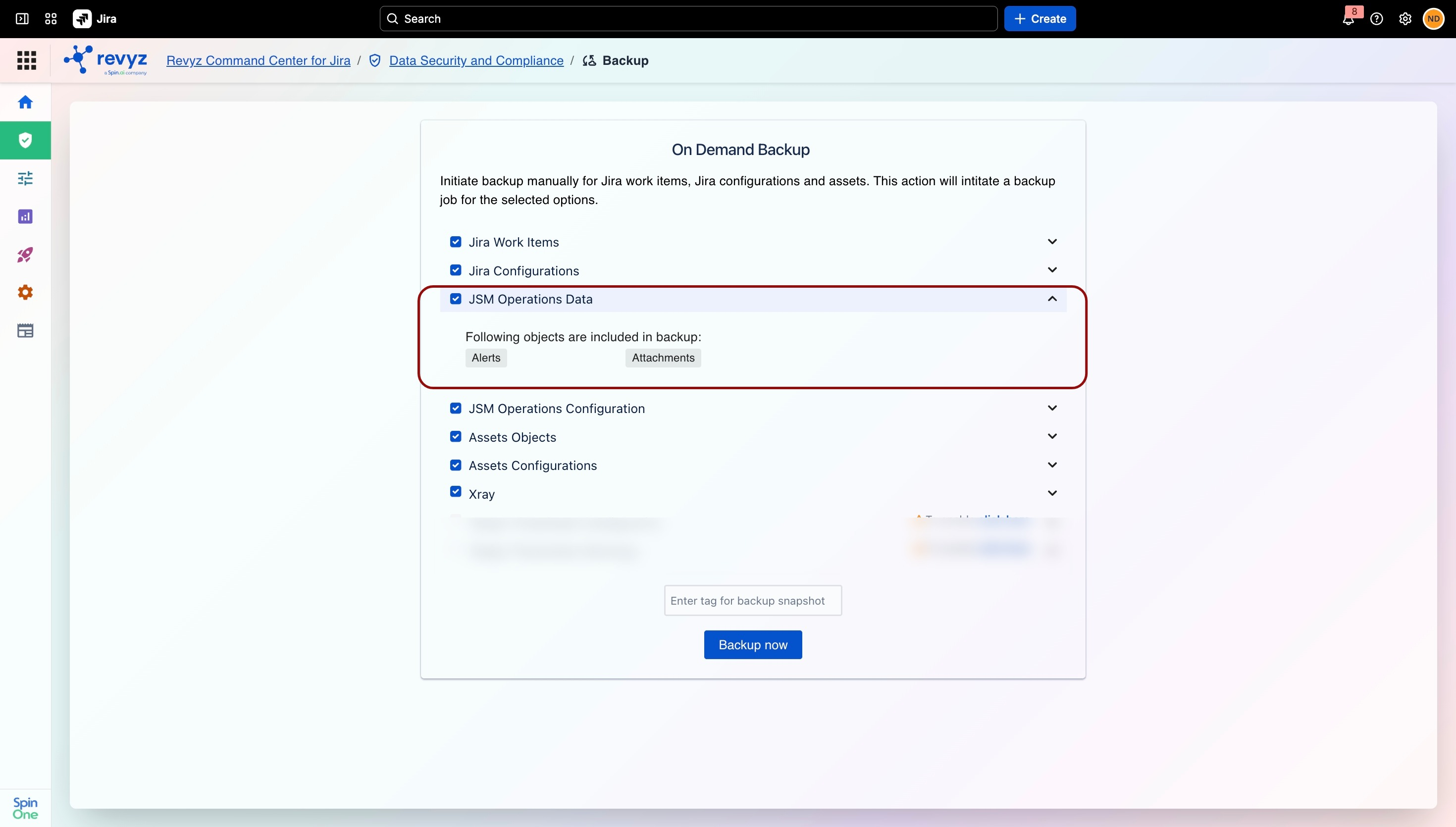Image resolution: width=1456 pixels, height=827 pixels.
Task: Click the Xray label
Action: (x=482, y=494)
